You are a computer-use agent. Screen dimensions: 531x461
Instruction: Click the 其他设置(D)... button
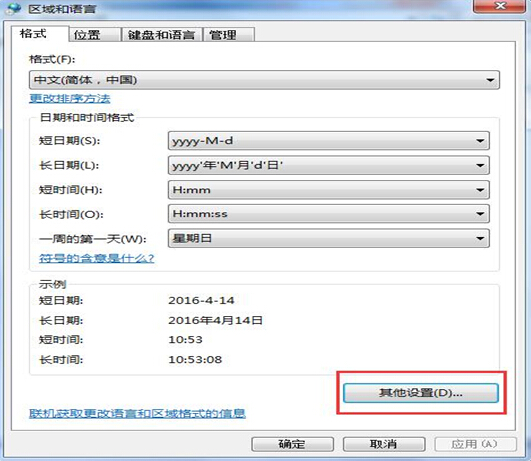(421, 393)
